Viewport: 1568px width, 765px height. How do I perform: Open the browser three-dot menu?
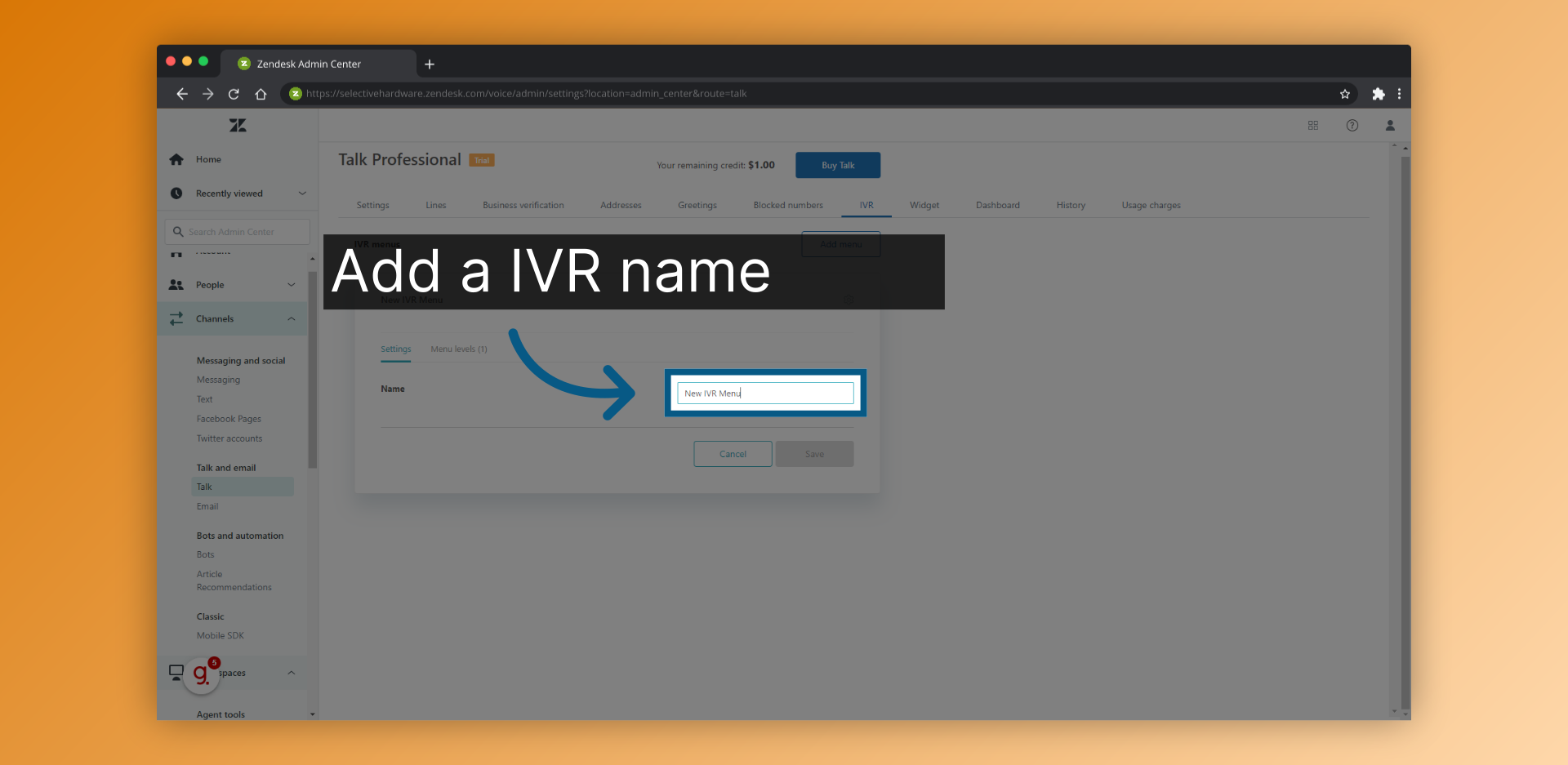[x=1400, y=94]
